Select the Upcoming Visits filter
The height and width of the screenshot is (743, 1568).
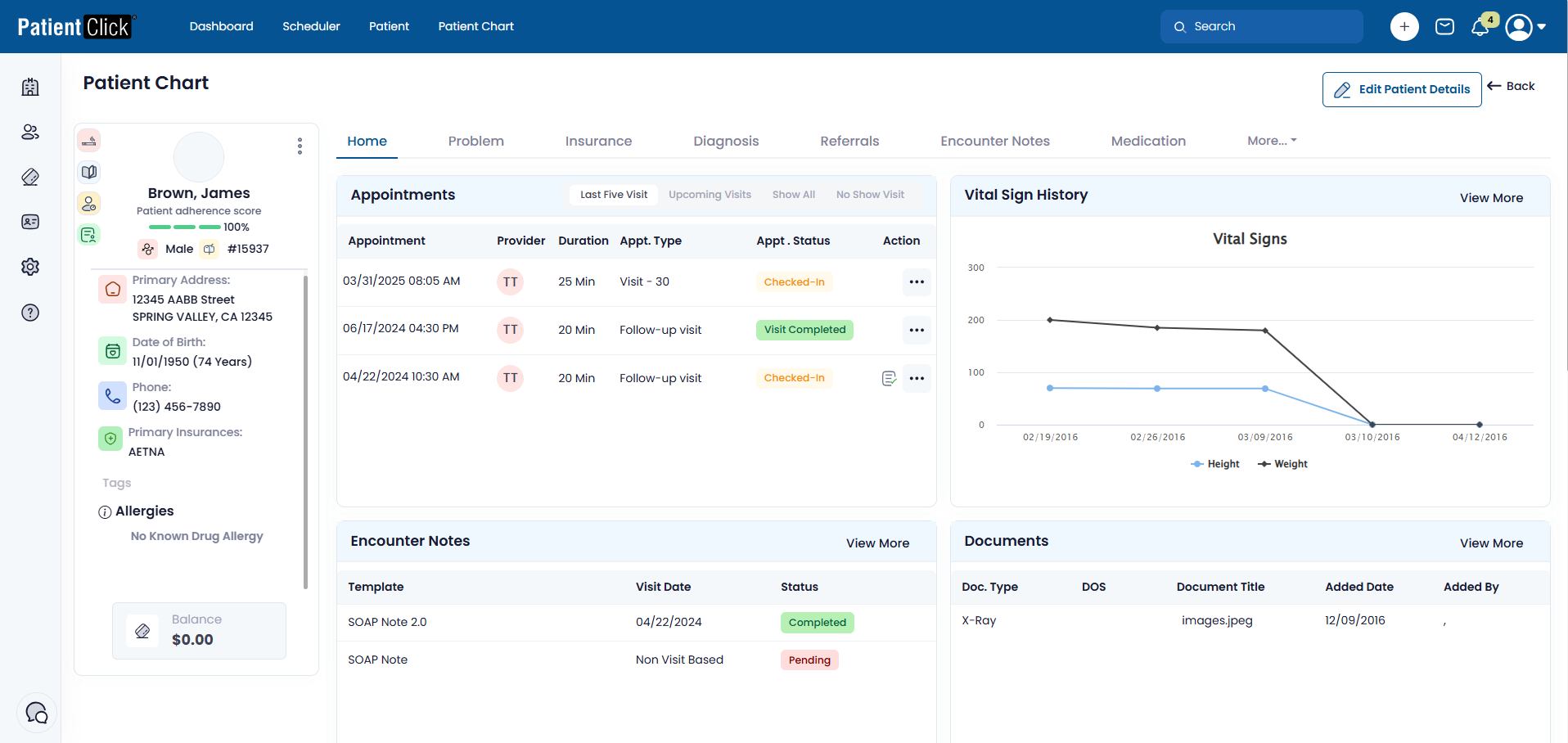[710, 195]
